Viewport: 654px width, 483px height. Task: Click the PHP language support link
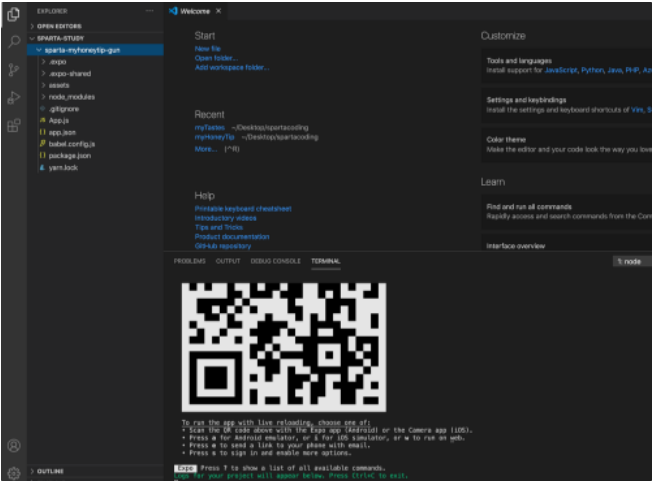pyautogui.click(x=632, y=70)
